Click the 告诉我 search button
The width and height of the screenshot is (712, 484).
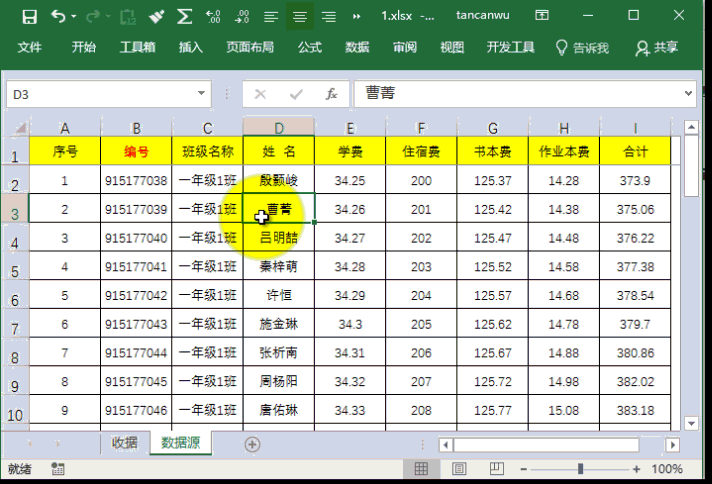pos(583,47)
